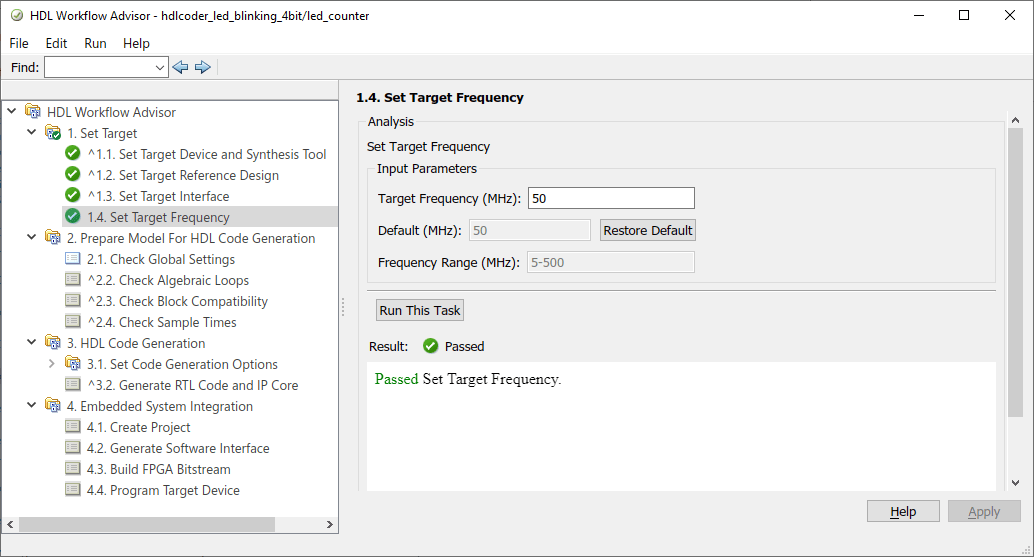This screenshot has width=1034, height=557.
Task: Click the 4.3 Build FPGA Bitstream task icon
Action: [x=72, y=469]
